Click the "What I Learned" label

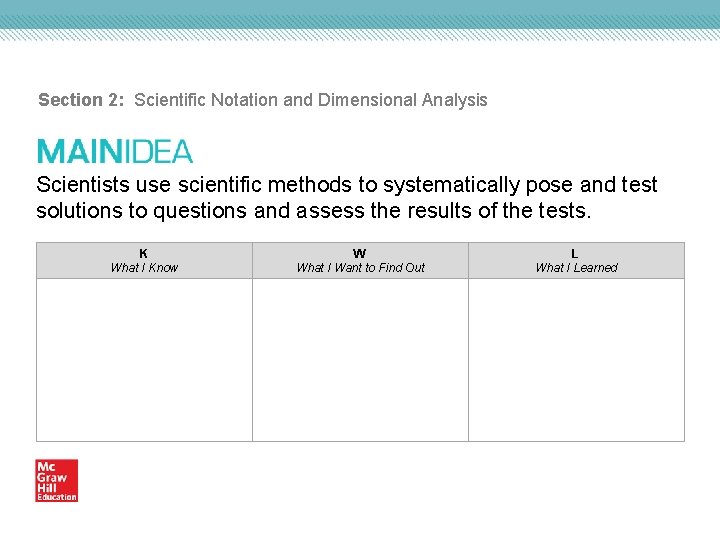[576, 268]
